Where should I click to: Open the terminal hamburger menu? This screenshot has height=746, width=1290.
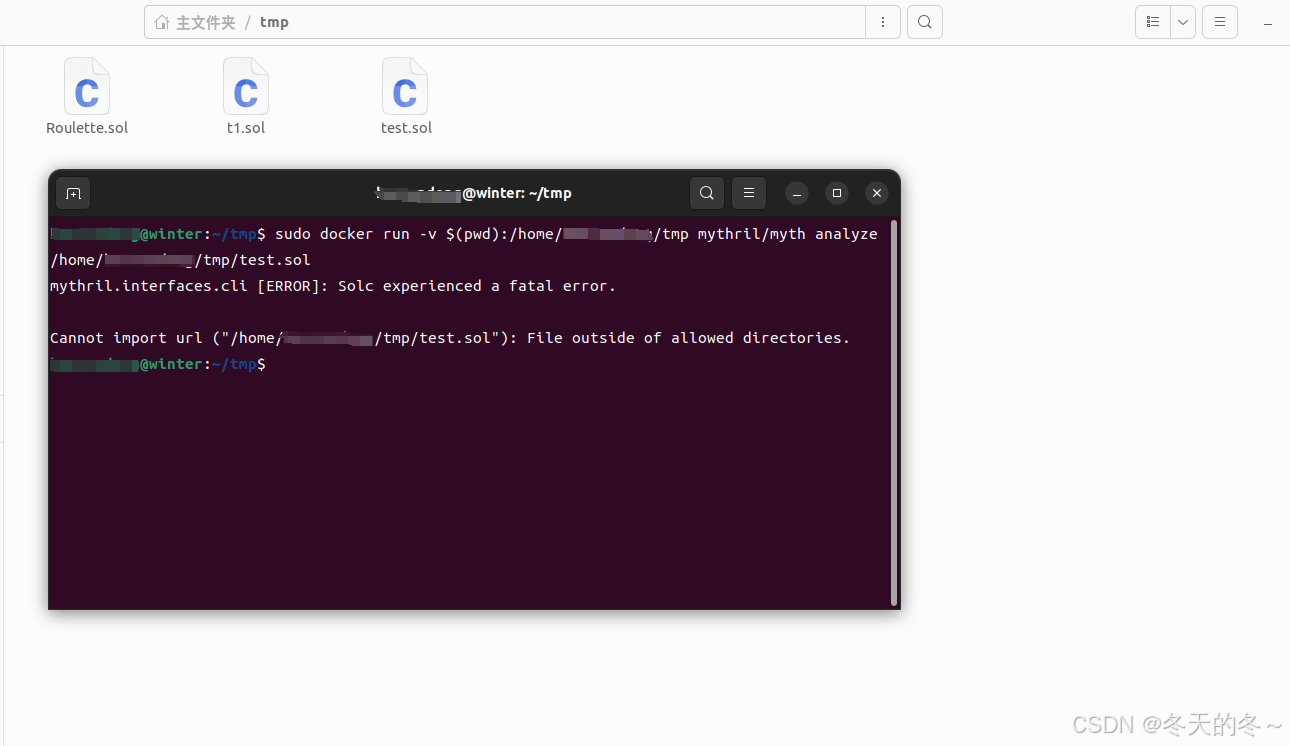pyautogui.click(x=749, y=193)
